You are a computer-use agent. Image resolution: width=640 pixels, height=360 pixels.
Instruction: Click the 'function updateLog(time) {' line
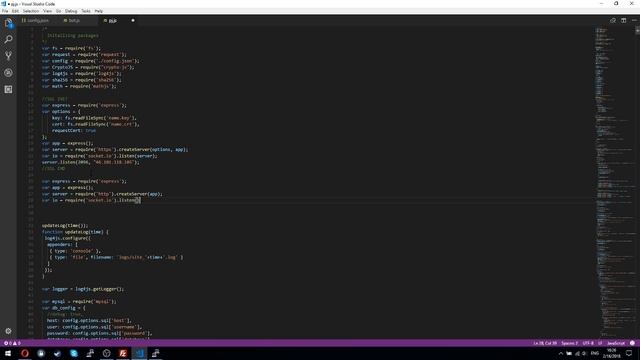coord(75,232)
